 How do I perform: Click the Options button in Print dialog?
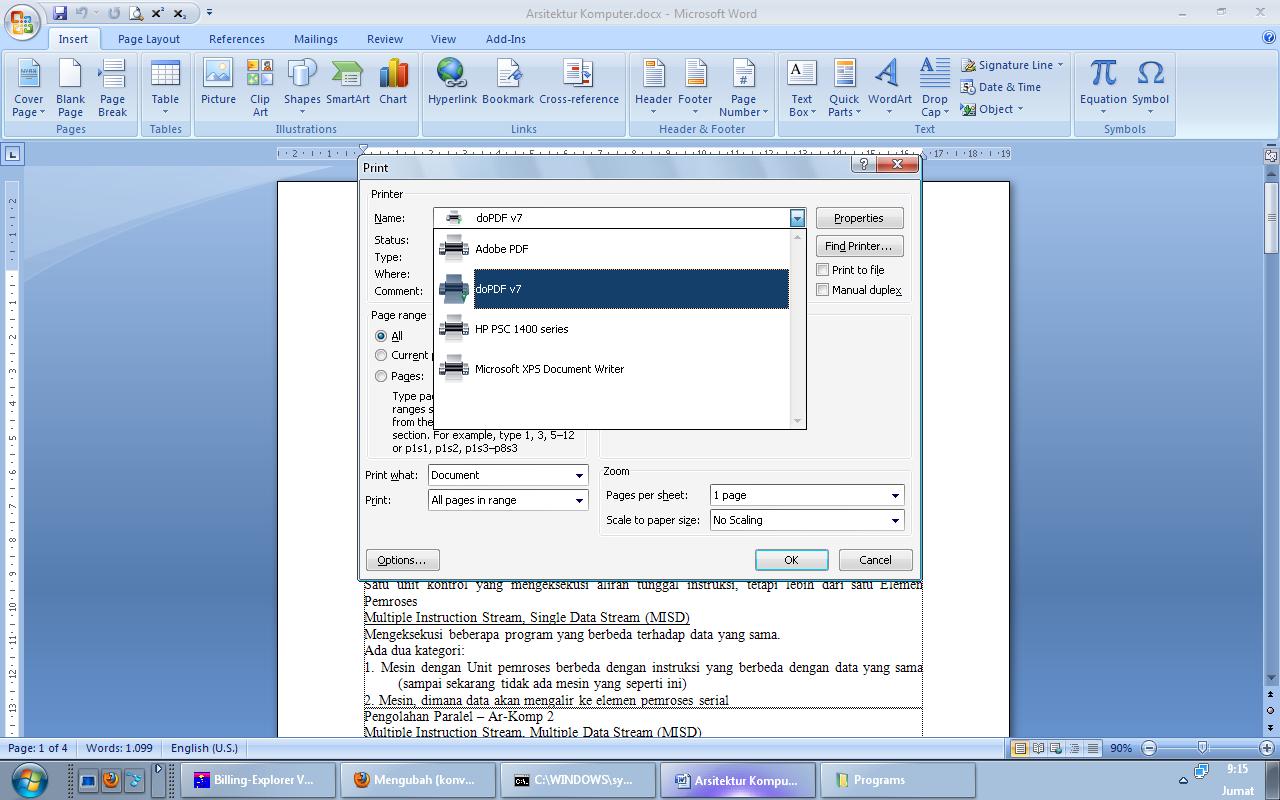402,560
